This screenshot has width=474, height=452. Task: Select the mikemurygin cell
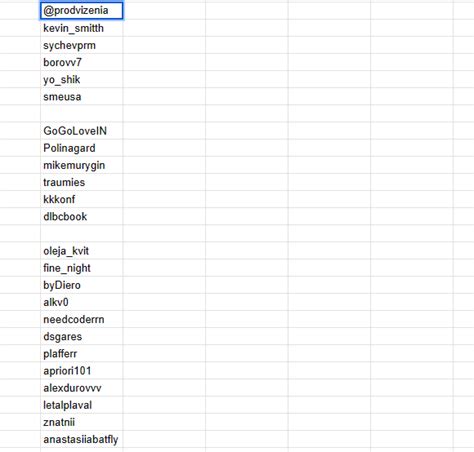click(82, 165)
